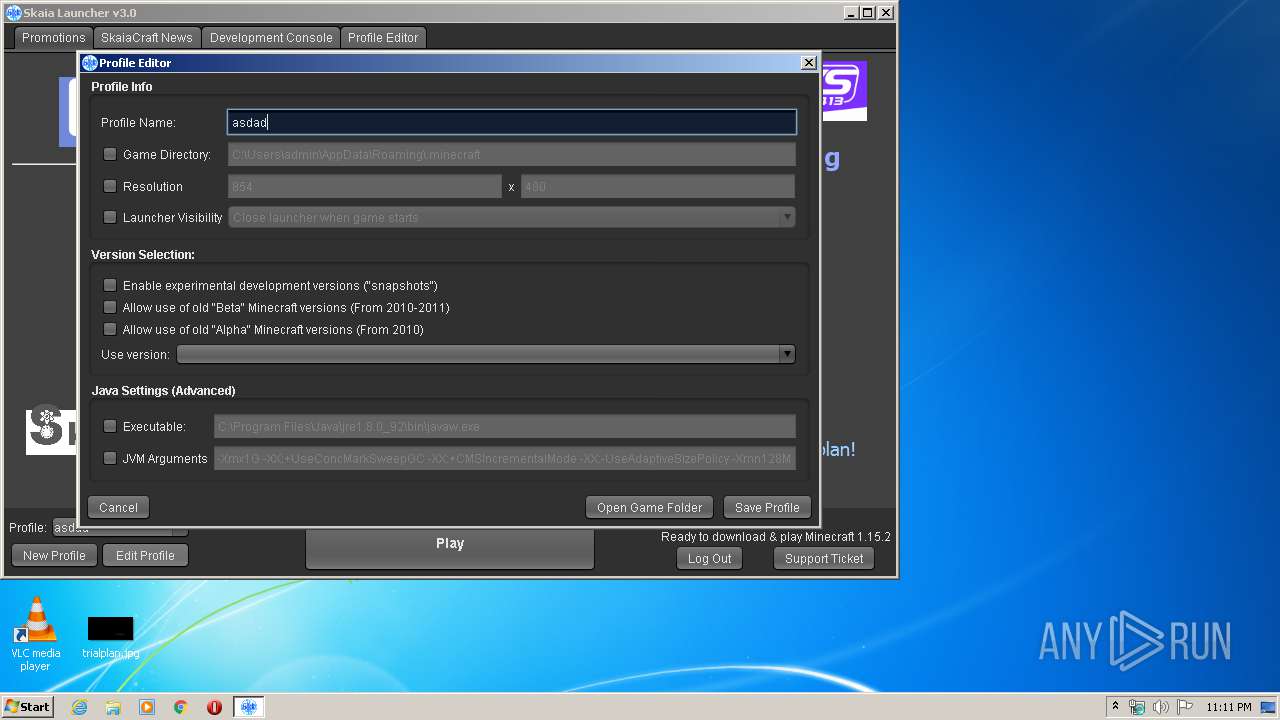Open Profile selector dropdown in launcher

120,528
